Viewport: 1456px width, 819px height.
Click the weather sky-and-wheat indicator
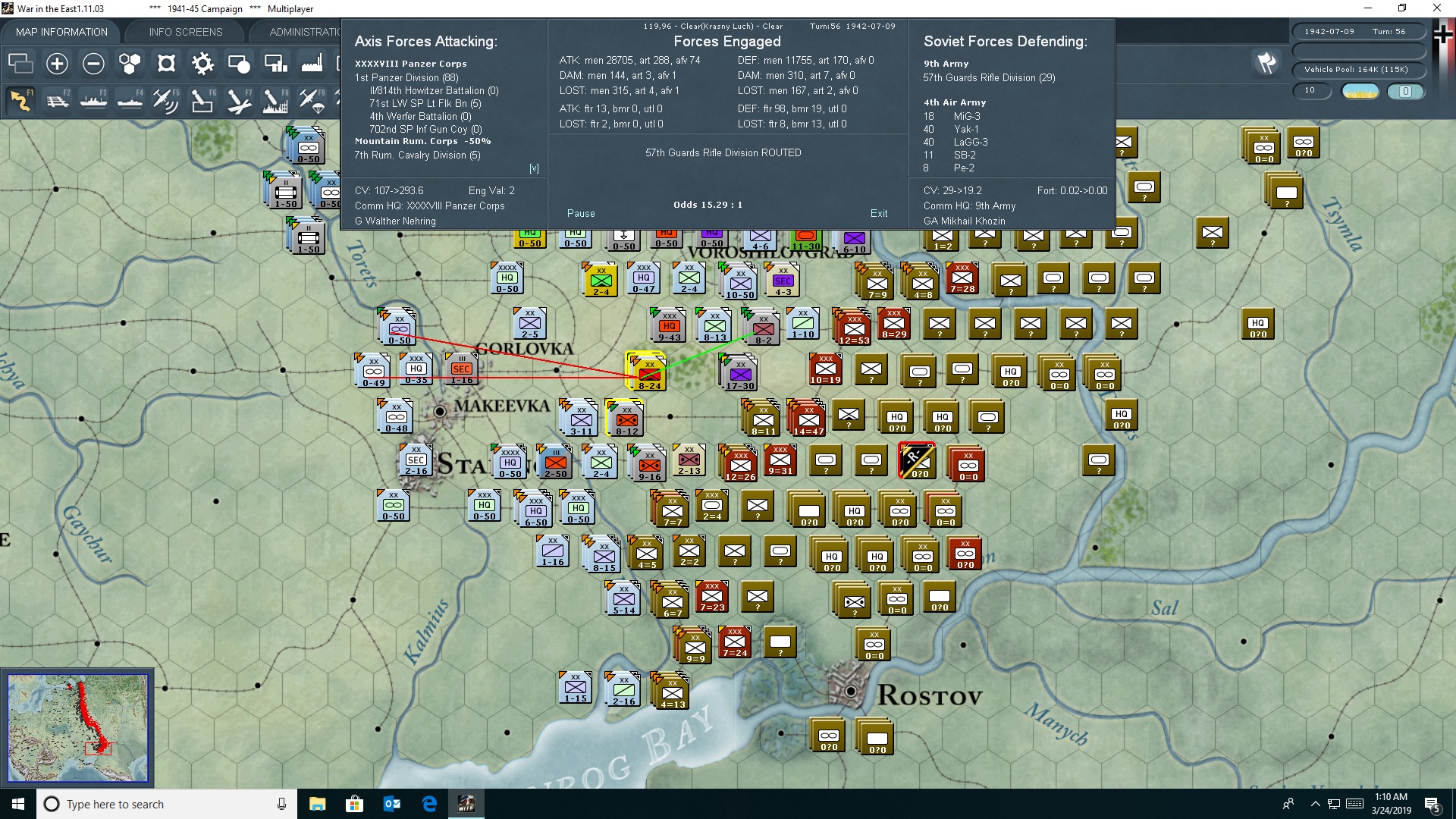[1360, 91]
